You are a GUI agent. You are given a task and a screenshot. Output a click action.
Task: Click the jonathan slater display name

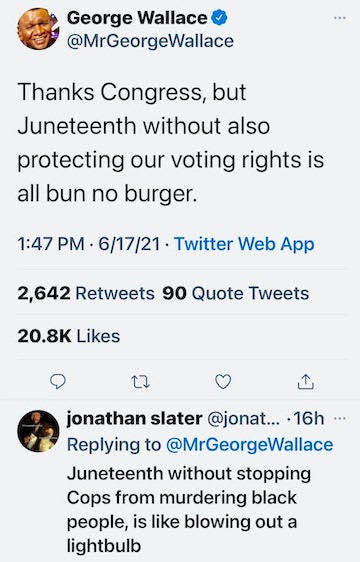(x=134, y=418)
